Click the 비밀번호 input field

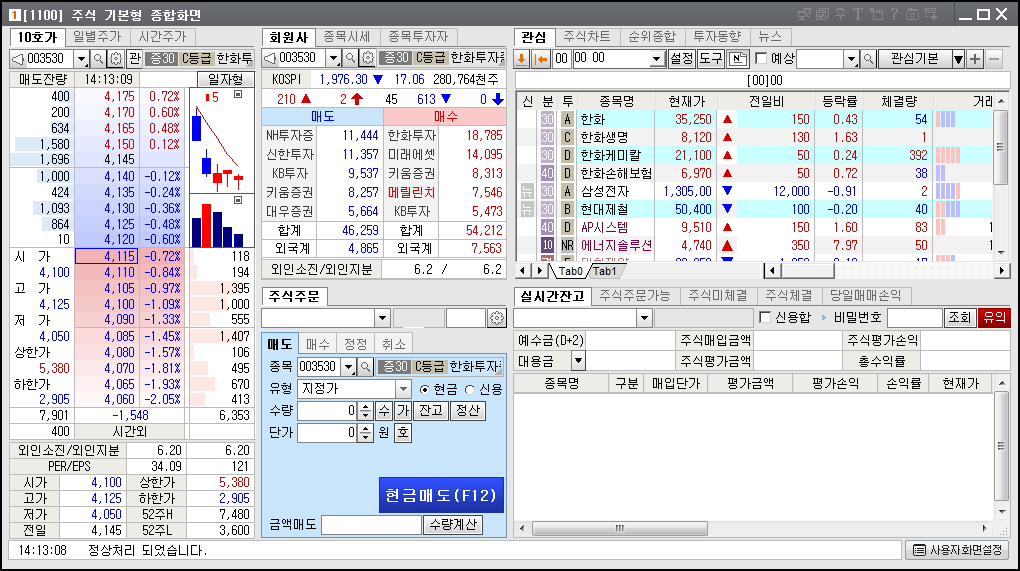click(915, 317)
